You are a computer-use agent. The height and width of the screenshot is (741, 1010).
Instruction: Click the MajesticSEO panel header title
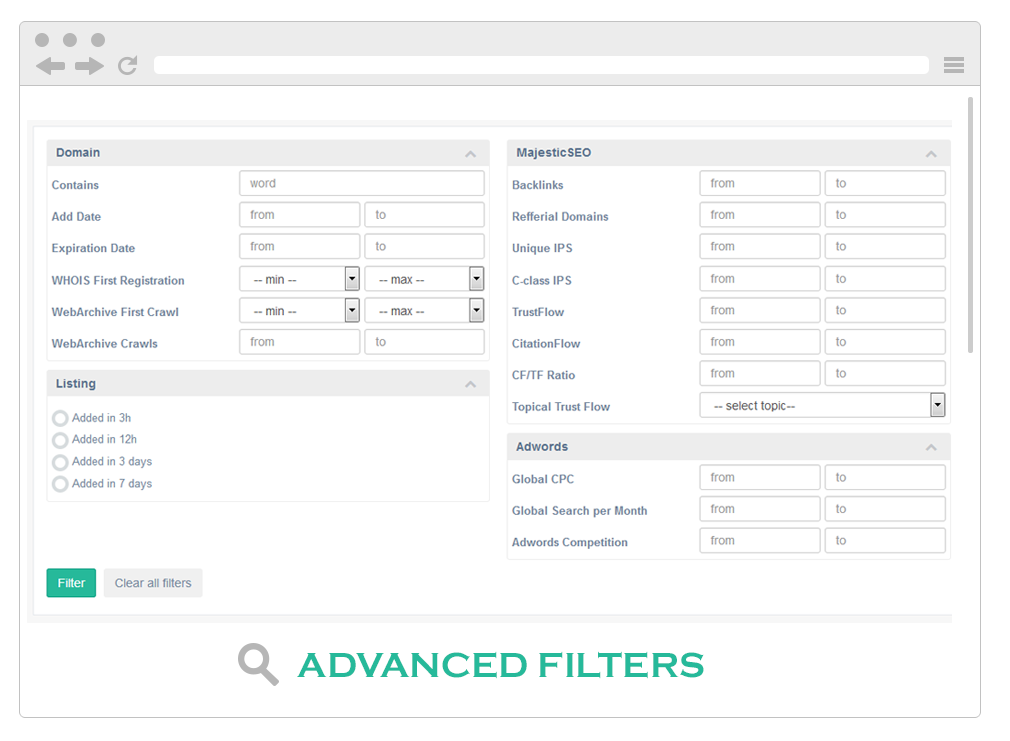pyautogui.click(x=553, y=153)
